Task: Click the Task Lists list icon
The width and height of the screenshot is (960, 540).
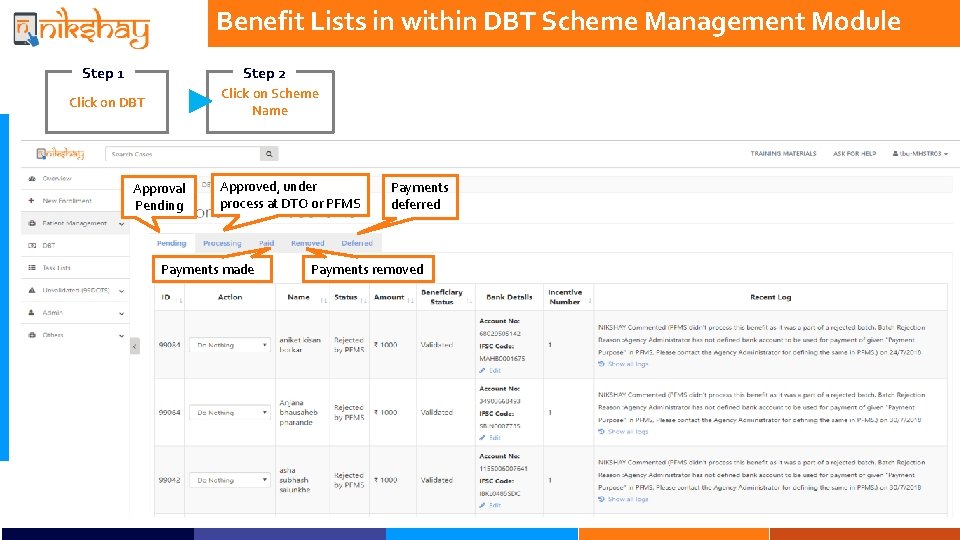Action: coord(32,268)
